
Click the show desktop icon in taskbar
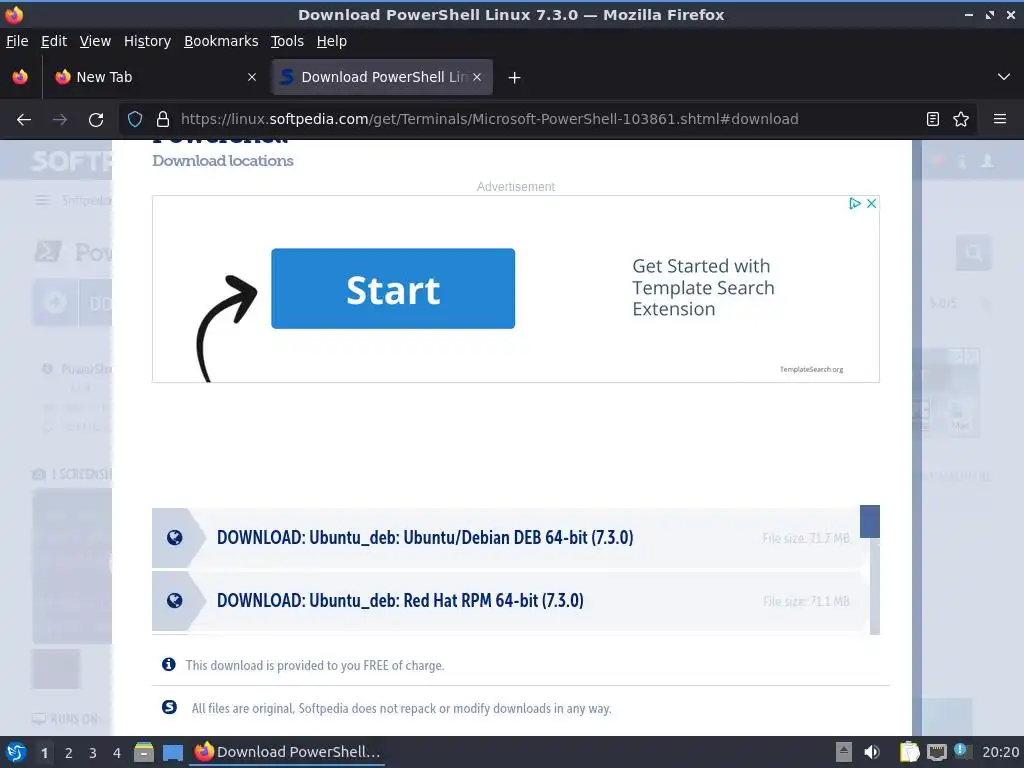point(173,753)
